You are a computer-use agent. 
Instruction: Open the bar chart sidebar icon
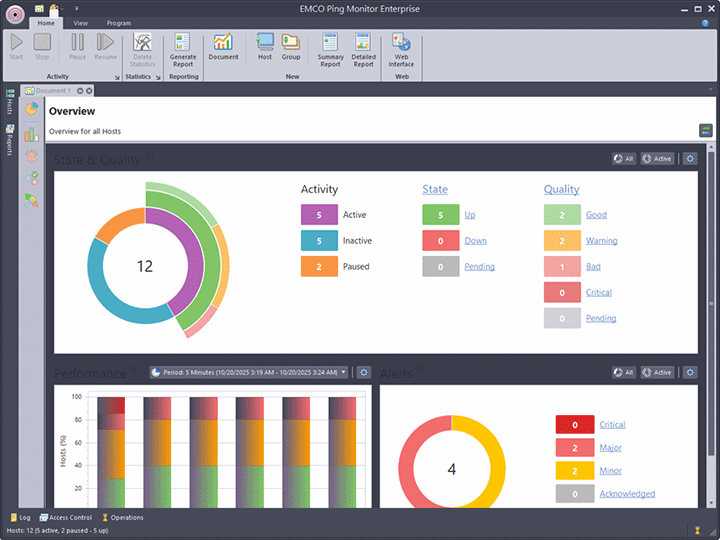31,134
